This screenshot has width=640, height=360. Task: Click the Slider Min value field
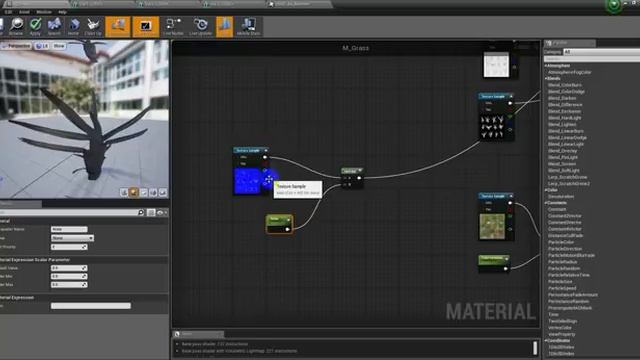click(x=69, y=276)
